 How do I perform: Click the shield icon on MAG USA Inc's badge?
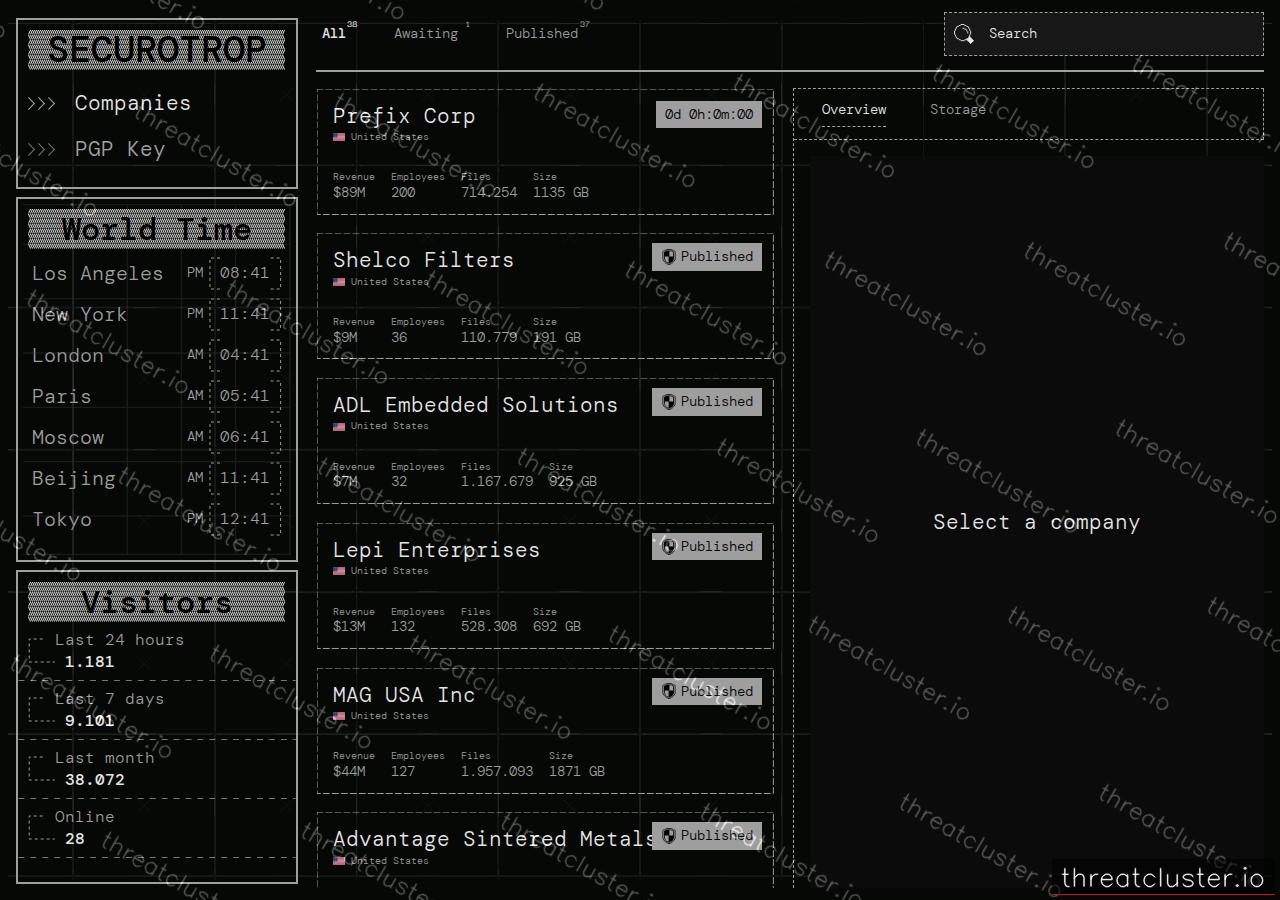tap(669, 692)
